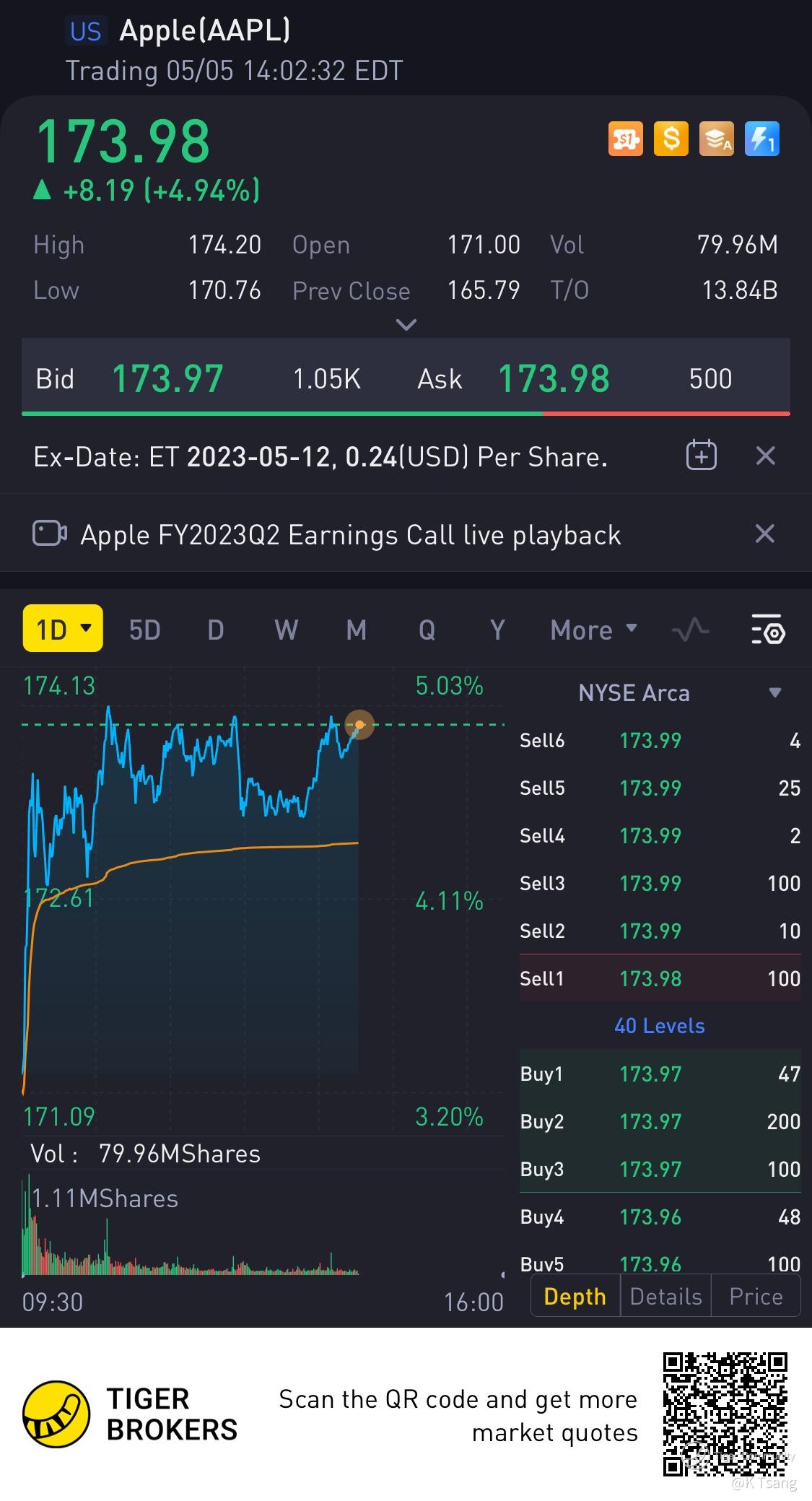Tap the blue lightning bolt icon
Image resolution: width=812 pixels, height=1501 pixels.
tap(761, 139)
